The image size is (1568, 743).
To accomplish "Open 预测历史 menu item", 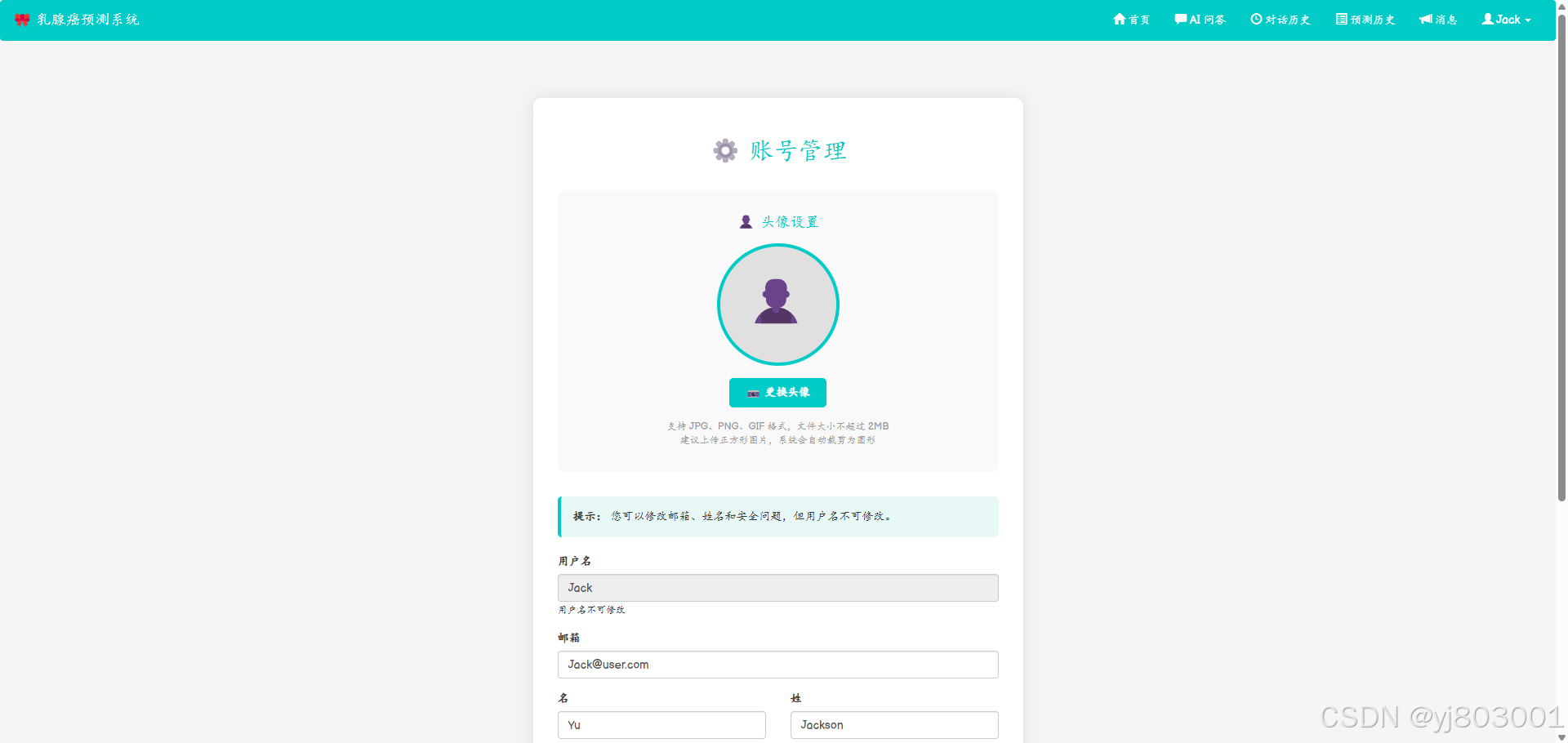I will point(1365,20).
